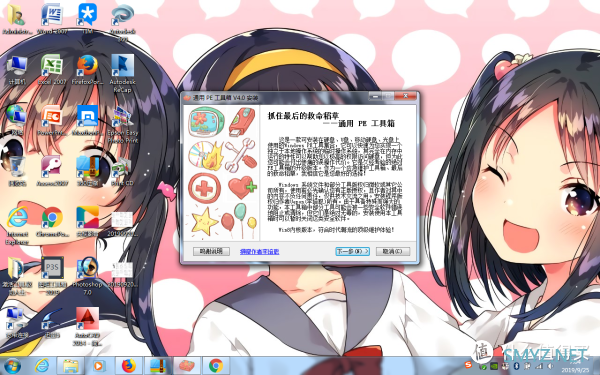
Task: Open the 鸣谢说明 acknowledgments button
Action: coord(211,251)
